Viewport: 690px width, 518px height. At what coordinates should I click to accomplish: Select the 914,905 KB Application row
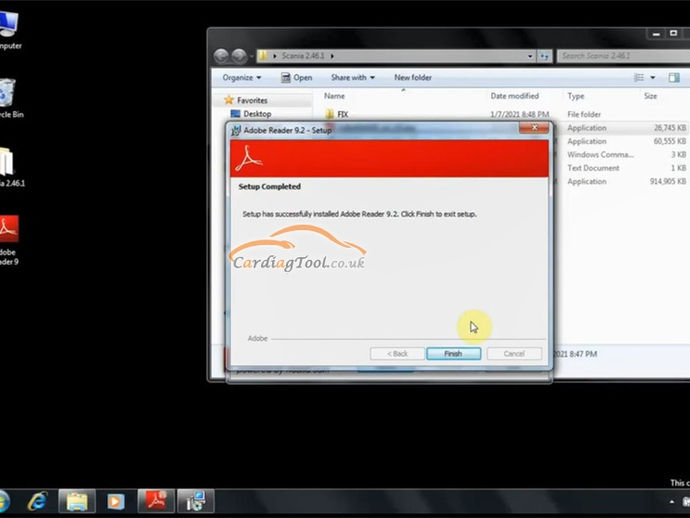[620, 181]
